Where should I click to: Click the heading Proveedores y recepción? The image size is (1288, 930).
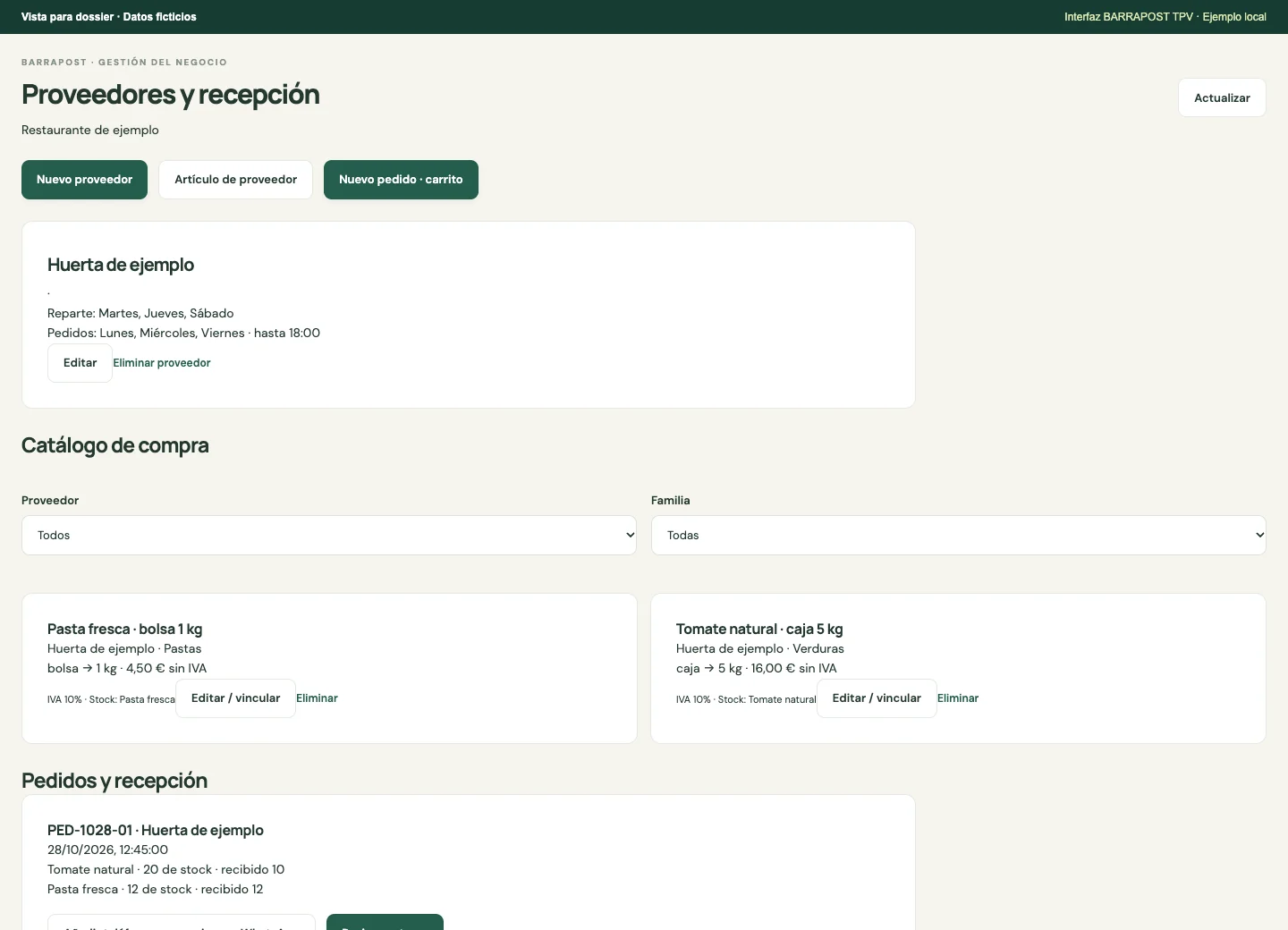pyautogui.click(x=171, y=95)
